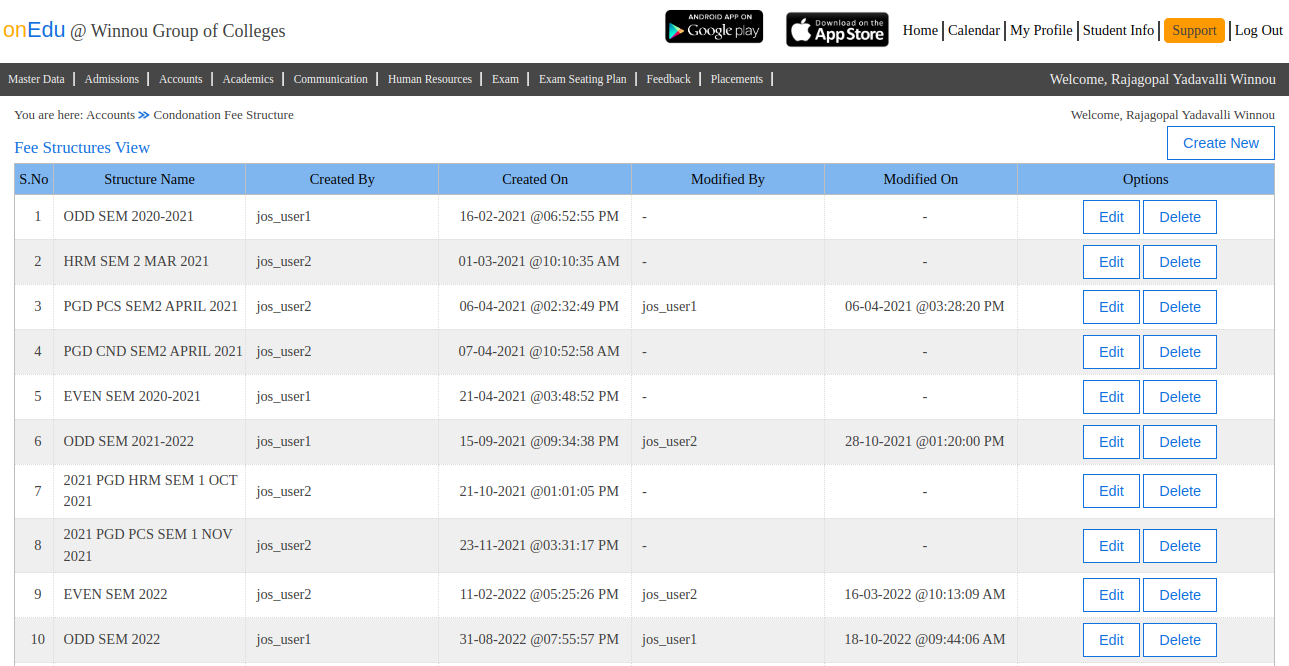Open the Human Resources menu

(429, 79)
